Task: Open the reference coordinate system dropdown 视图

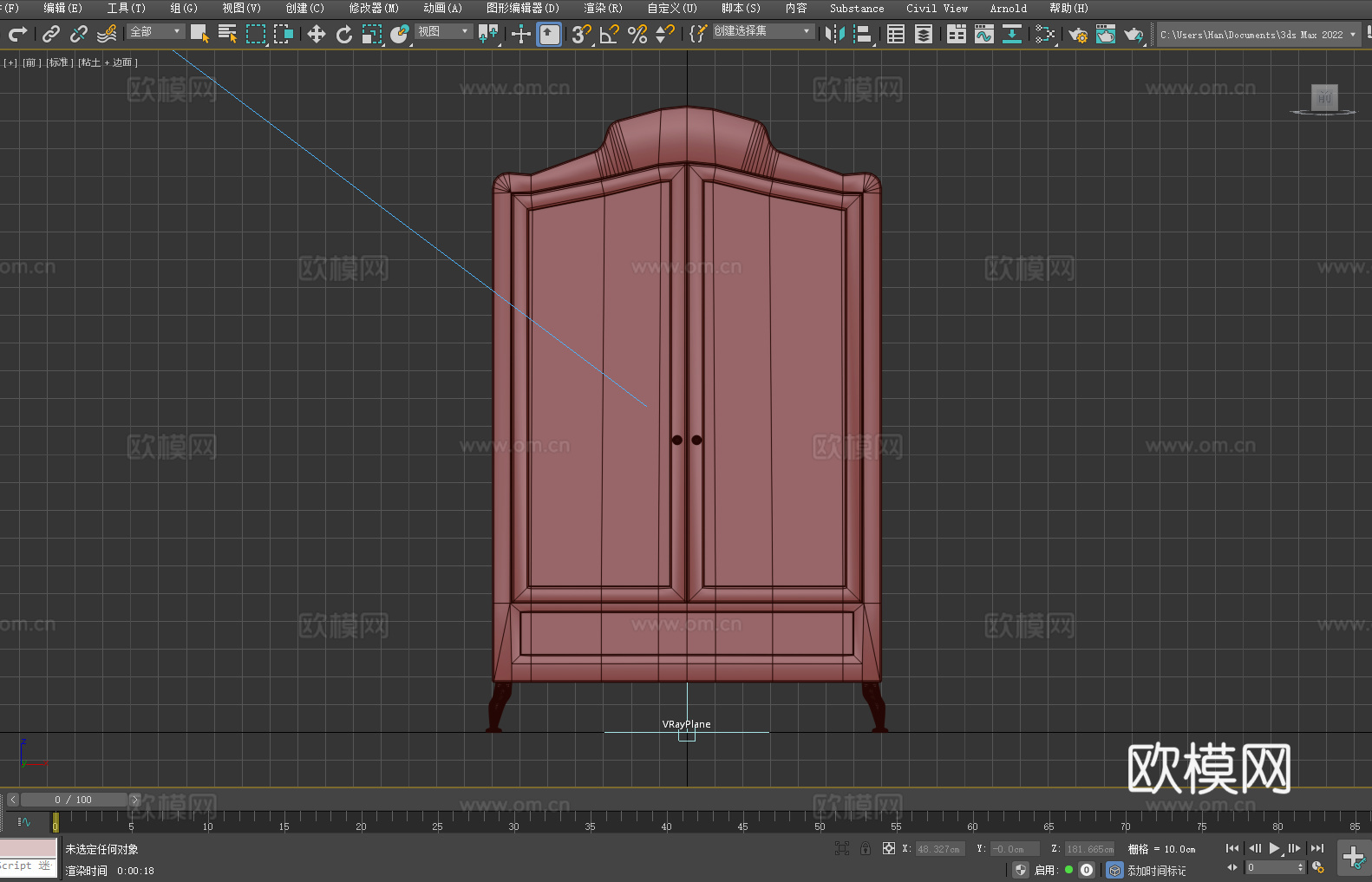Action: (443, 31)
